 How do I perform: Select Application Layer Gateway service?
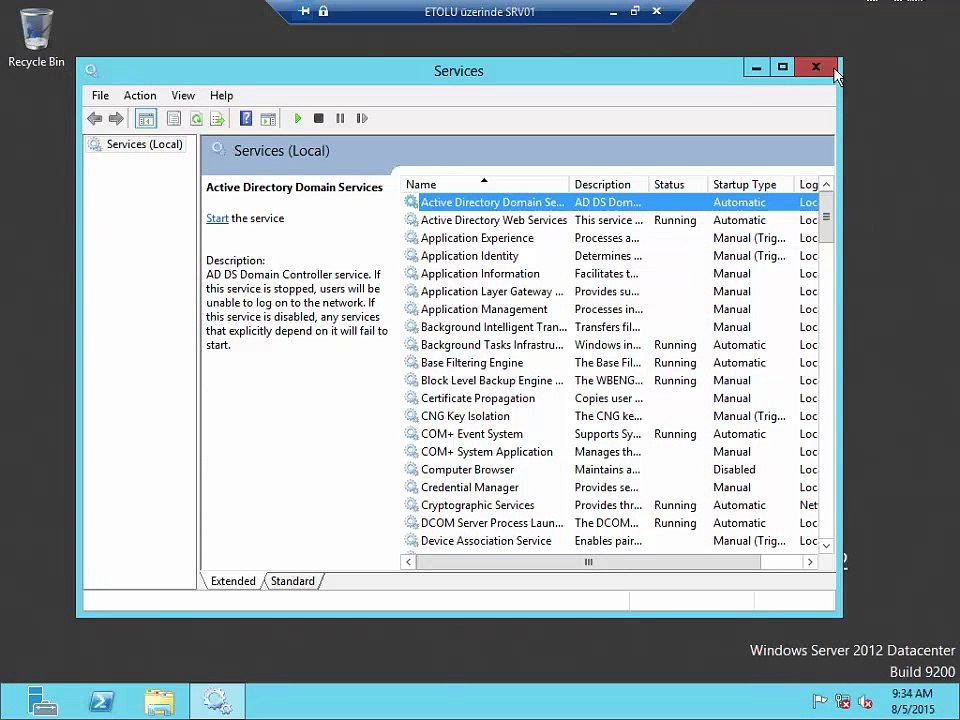point(610,291)
